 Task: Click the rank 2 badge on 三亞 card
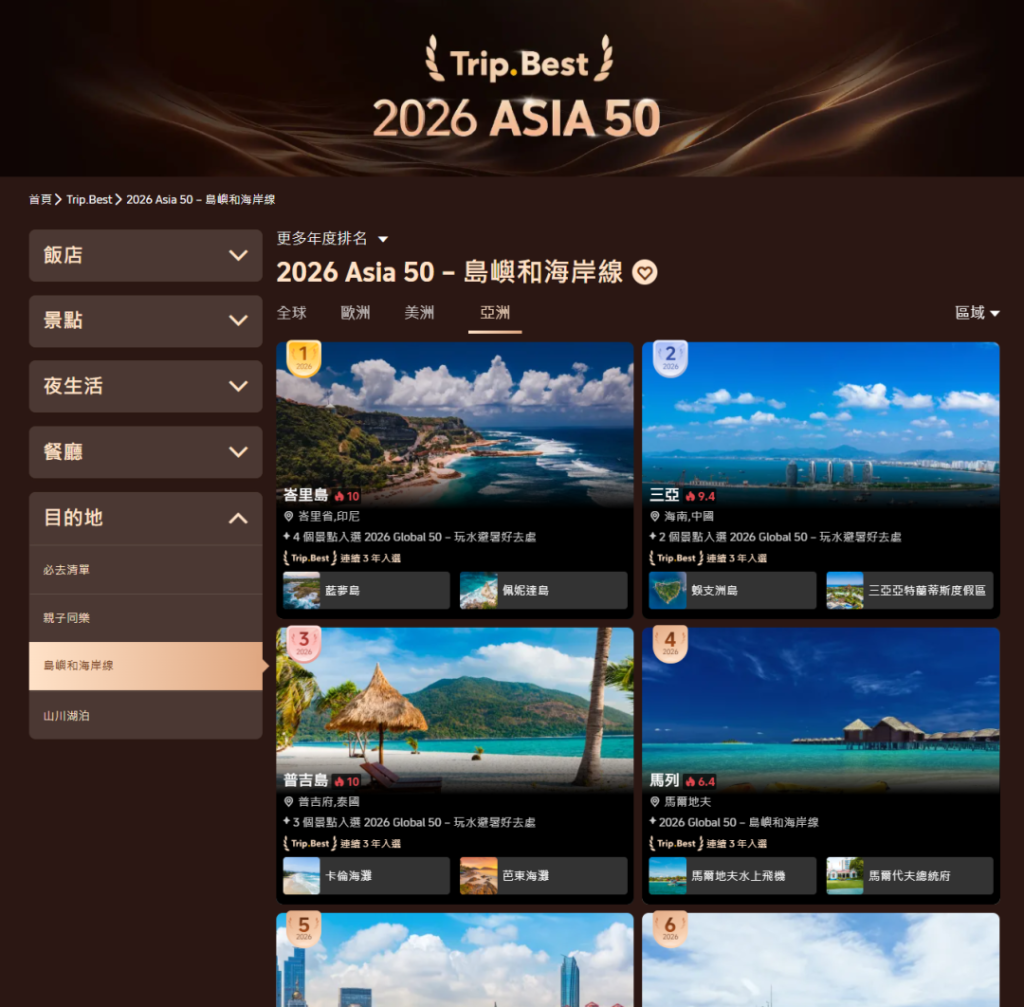pyautogui.click(x=670, y=359)
